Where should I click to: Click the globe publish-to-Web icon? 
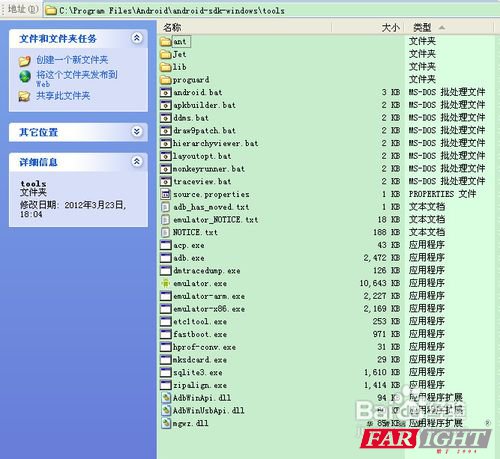tap(25, 76)
